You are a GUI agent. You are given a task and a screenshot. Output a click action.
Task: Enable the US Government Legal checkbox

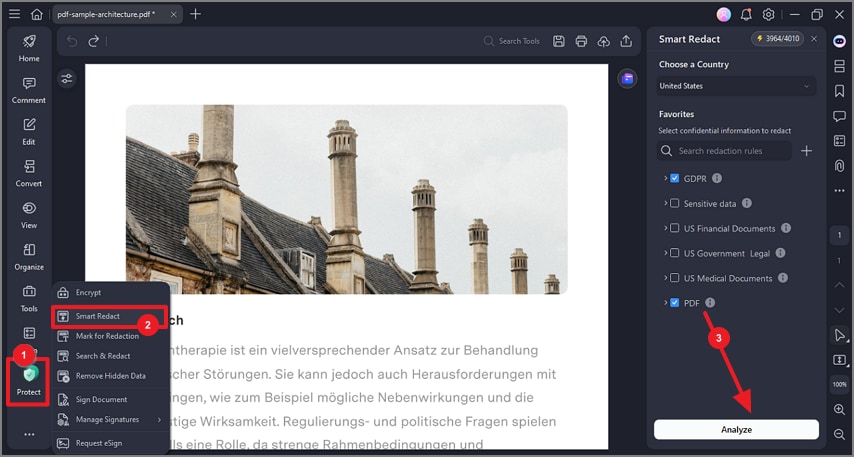[675, 253]
